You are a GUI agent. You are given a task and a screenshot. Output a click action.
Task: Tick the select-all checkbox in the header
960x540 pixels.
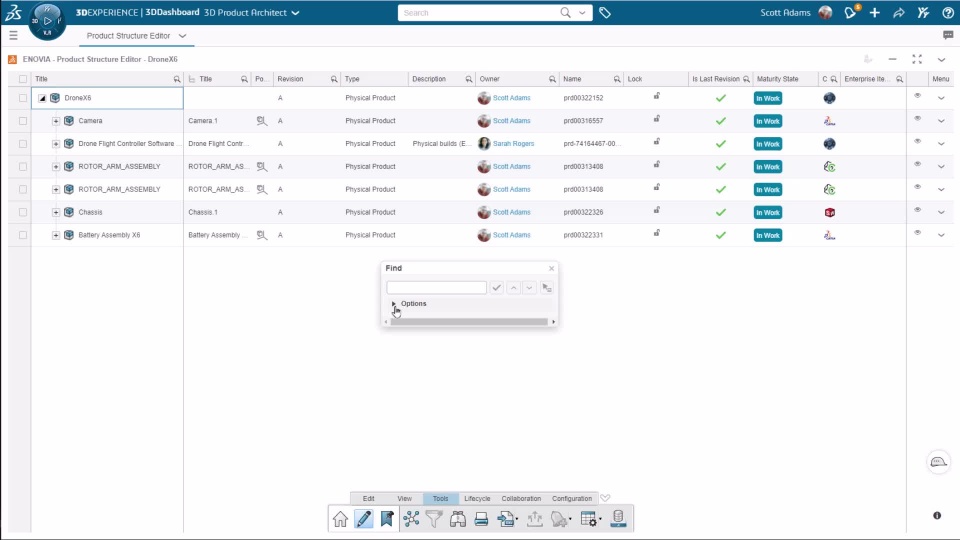coord(23,79)
